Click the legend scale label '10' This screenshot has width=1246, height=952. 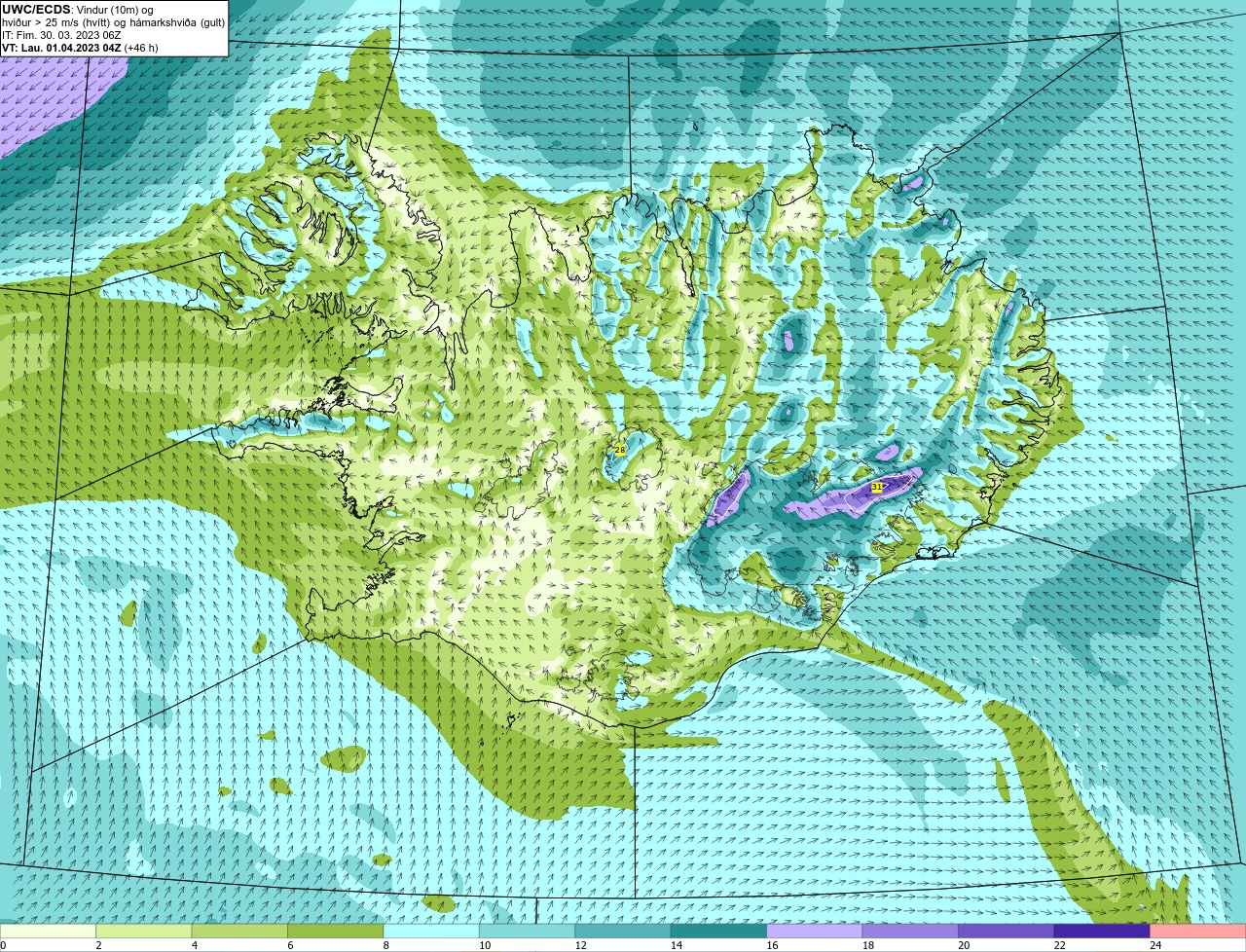click(x=485, y=945)
